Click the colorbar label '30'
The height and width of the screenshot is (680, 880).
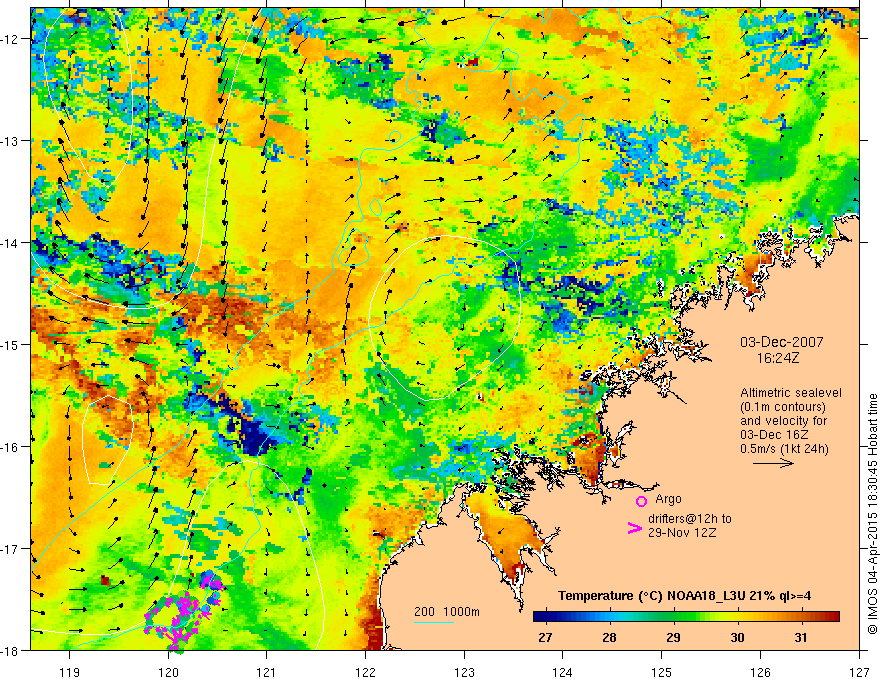pyautogui.click(x=737, y=637)
